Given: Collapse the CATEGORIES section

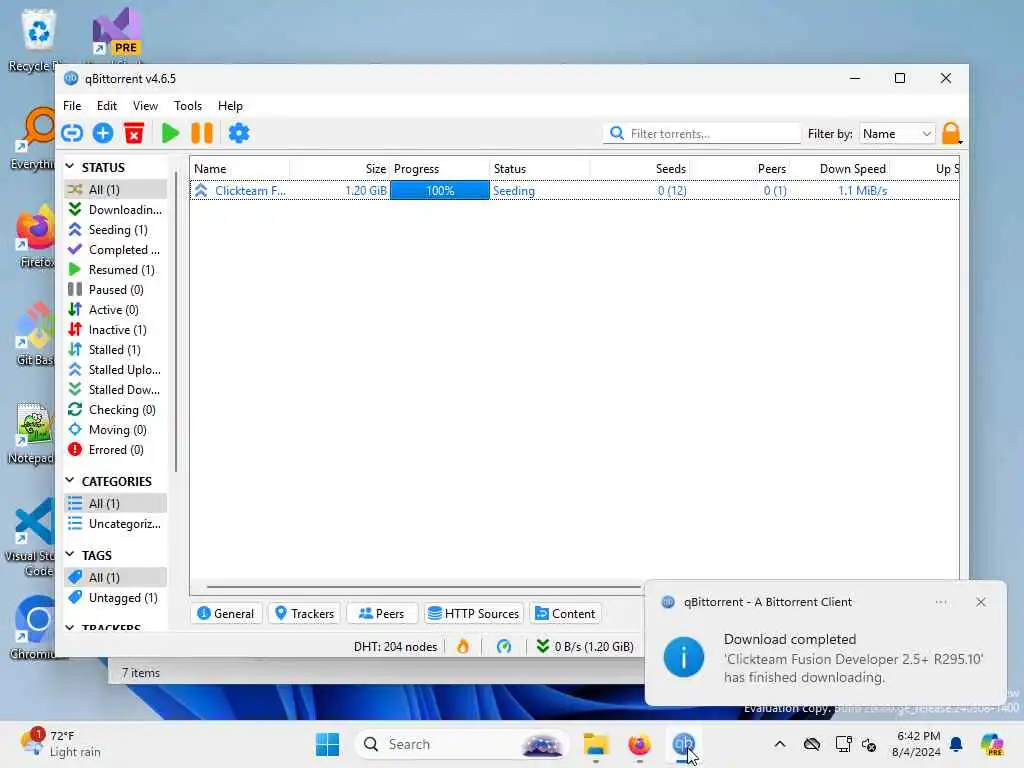Looking at the screenshot, I should click(70, 481).
